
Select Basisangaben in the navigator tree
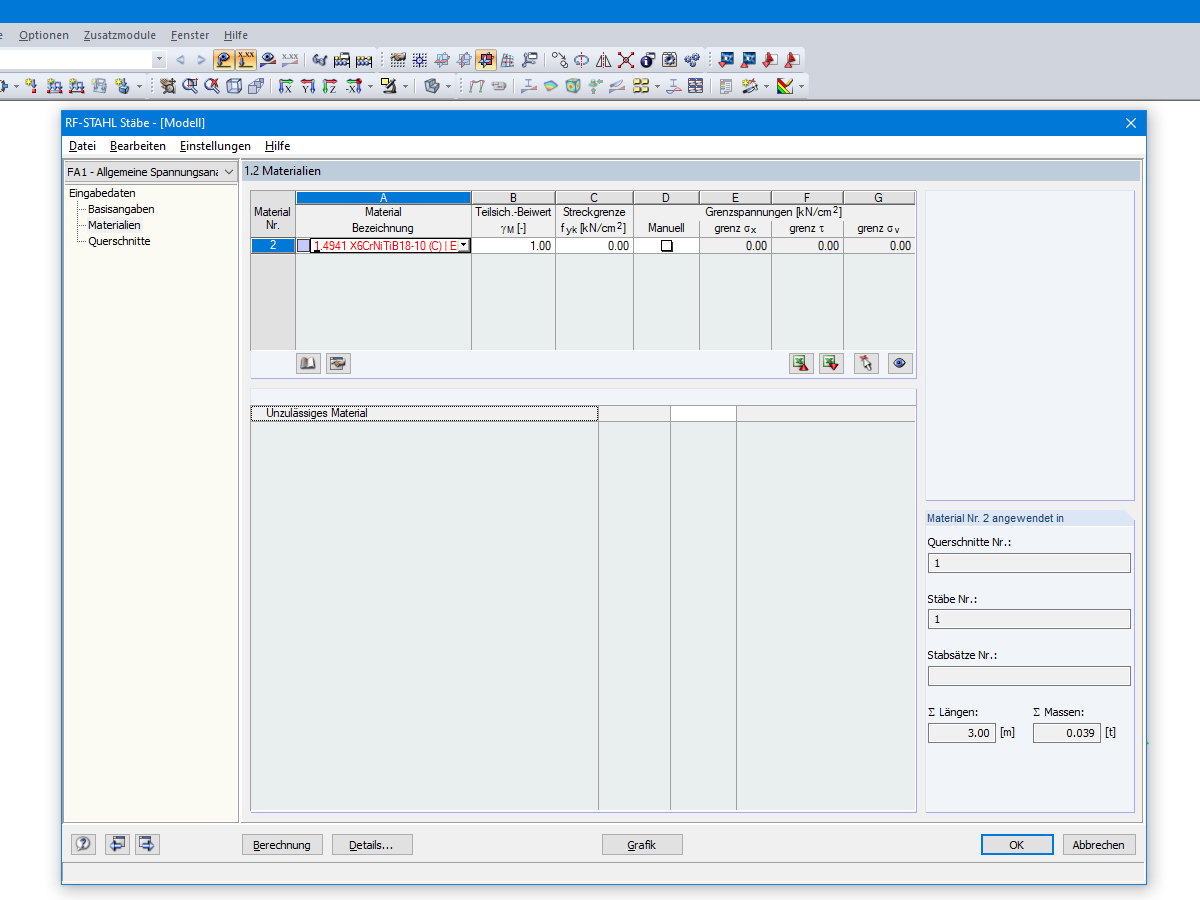121,209
